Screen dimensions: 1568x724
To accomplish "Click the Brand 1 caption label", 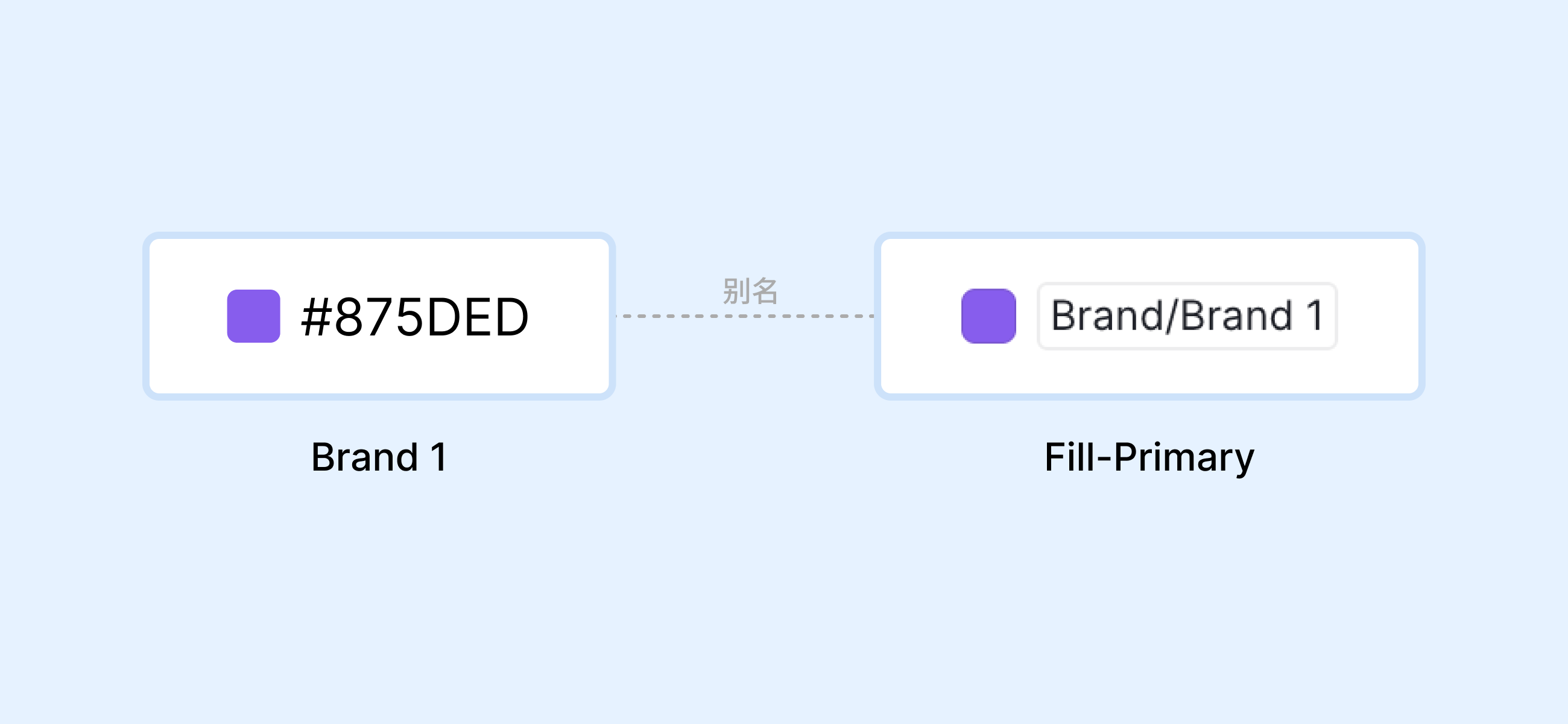I will pos(379,457).
